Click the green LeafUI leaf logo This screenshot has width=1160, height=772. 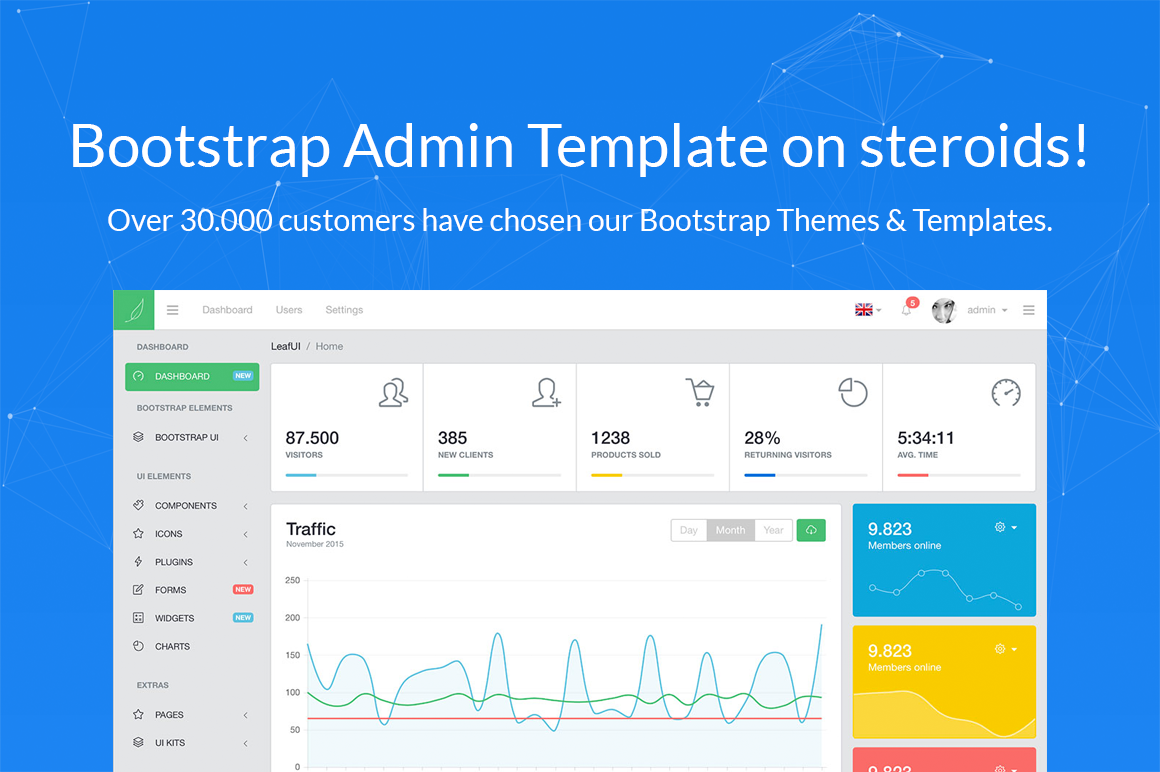click(133, 310)
